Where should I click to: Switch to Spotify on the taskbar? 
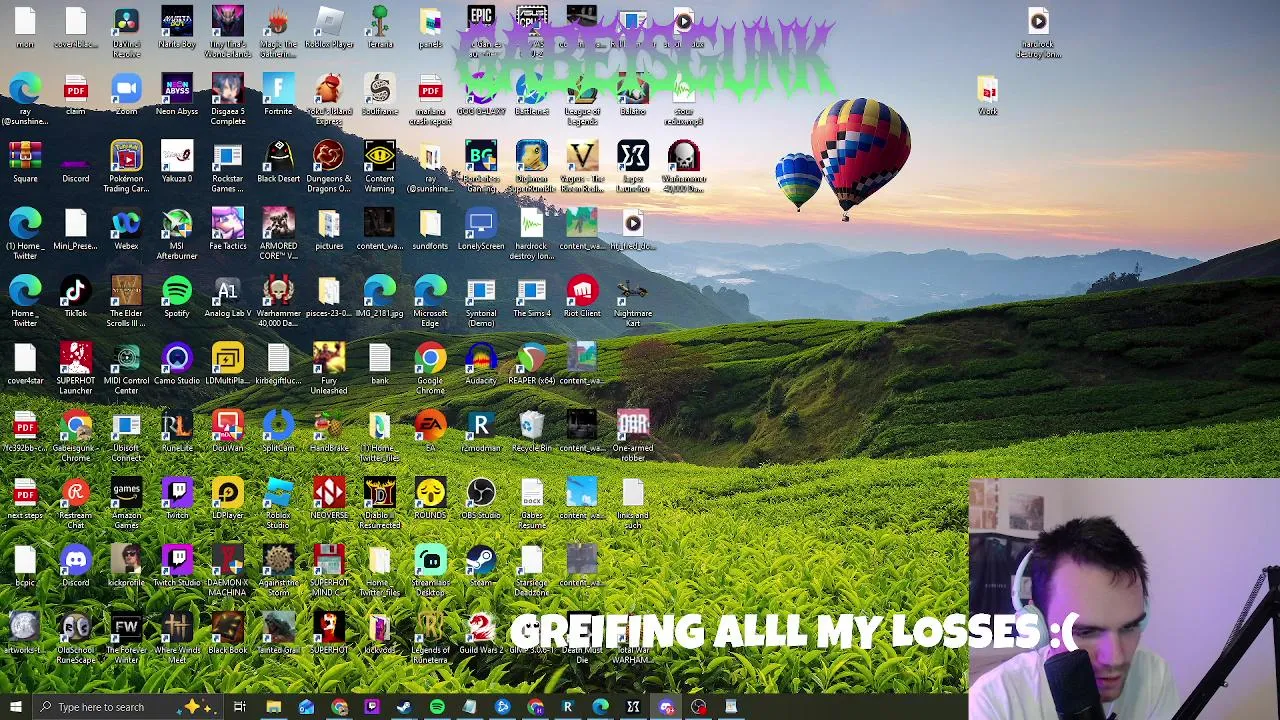tap(437, 707)
